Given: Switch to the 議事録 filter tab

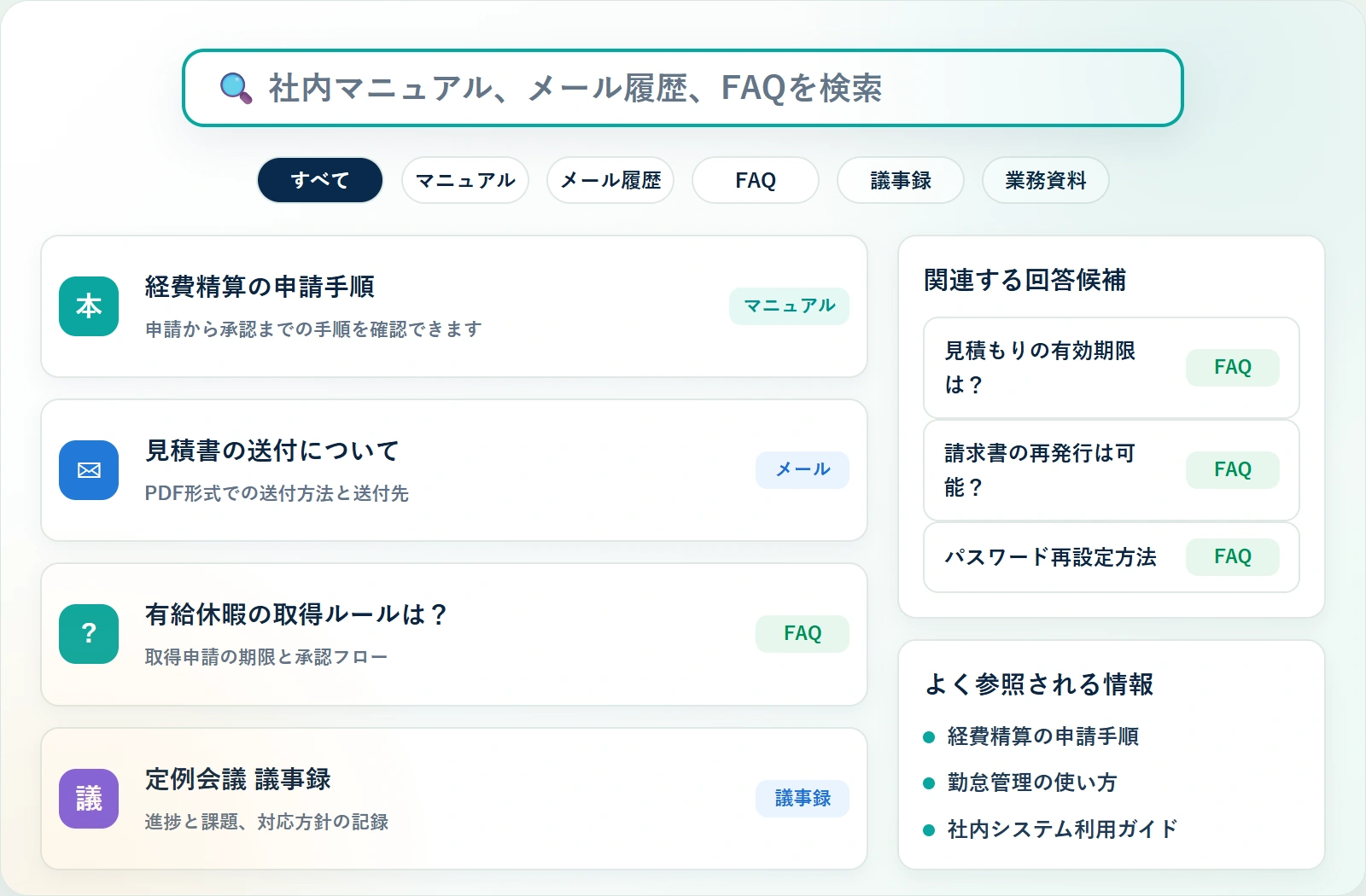Looking at the screenshot, I should [901, 180].
